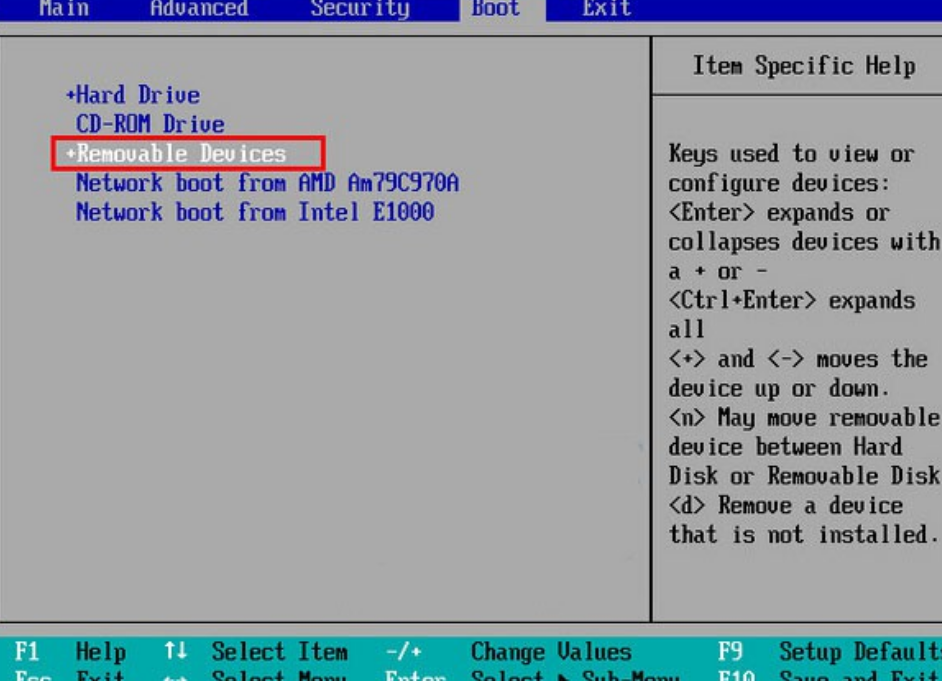The width and height of the screenshot is (942, 681).
Task: Choose Network boot from AMD Am79C970A
Action: (267, 183)
